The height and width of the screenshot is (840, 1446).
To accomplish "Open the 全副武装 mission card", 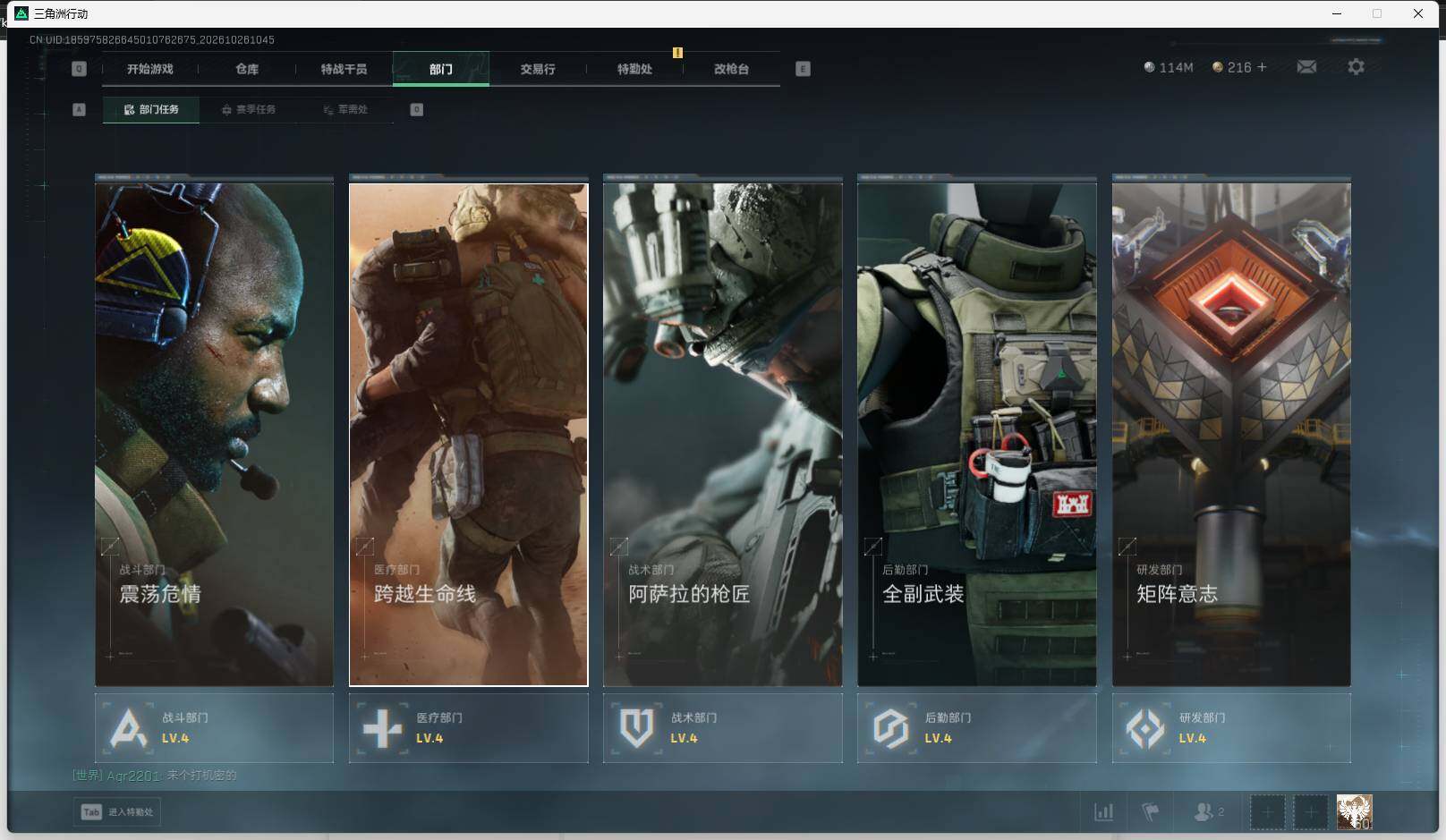I will [976, 434].
